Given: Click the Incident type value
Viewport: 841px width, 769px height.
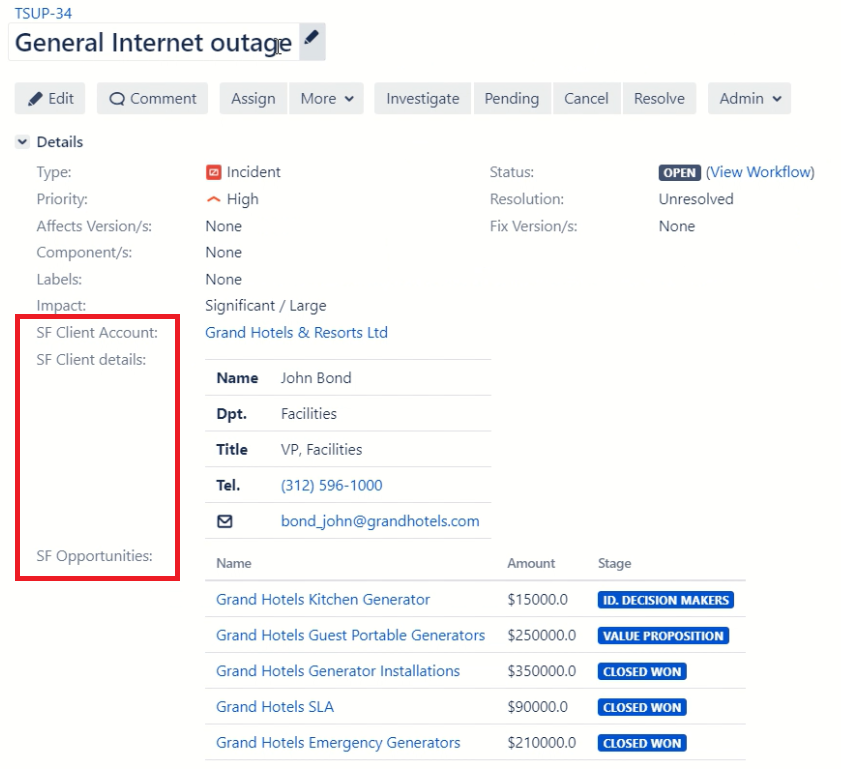Looking at the screenshot, I should coord(253,172).
